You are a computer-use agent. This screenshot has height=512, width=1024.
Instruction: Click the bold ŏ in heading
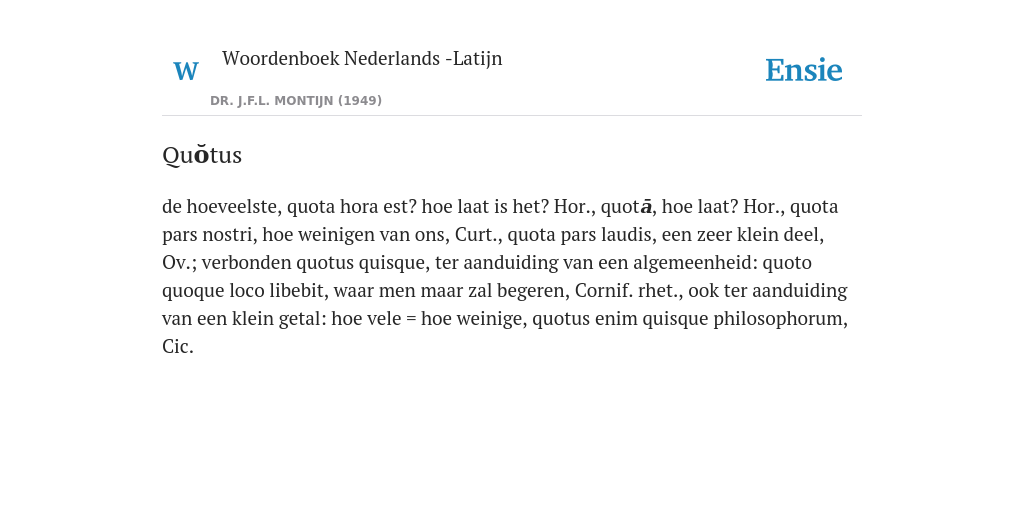click(201, 154)
